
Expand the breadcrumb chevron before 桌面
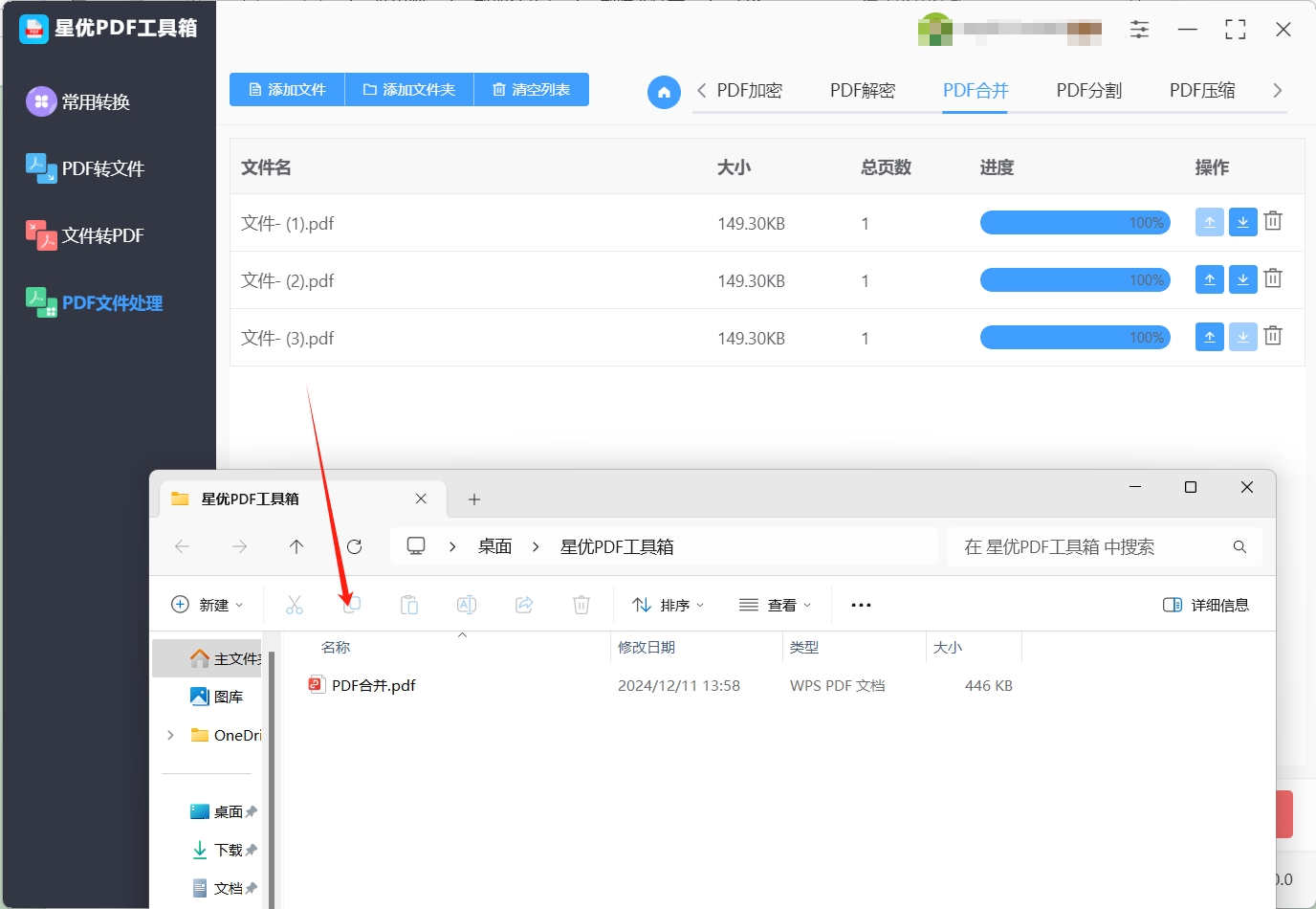[452, 546]
